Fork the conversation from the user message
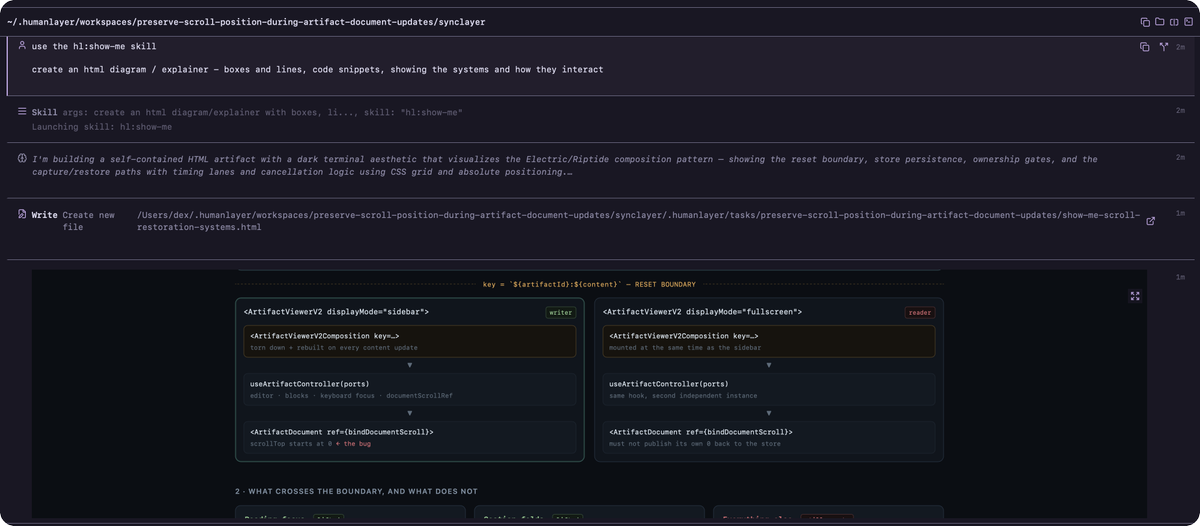1200x526 pixels. [1164, 47]
